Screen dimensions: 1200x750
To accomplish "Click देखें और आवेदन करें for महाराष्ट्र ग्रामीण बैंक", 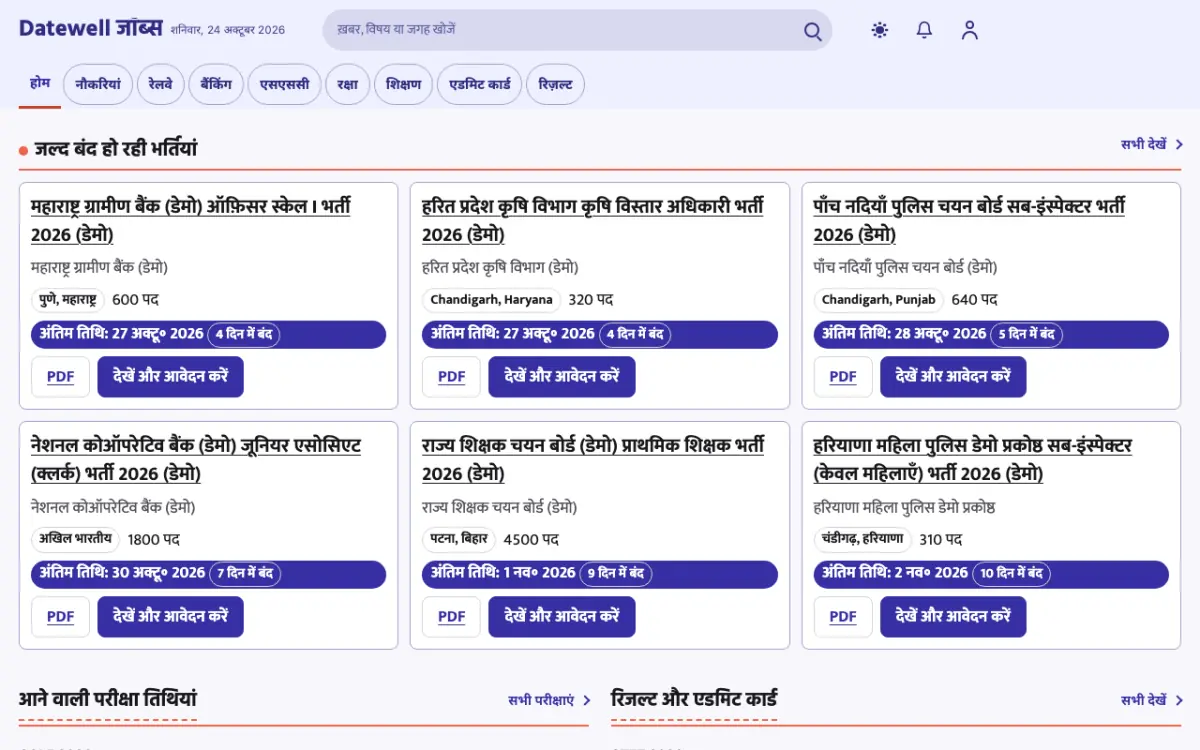I will [x=170, y=377].
